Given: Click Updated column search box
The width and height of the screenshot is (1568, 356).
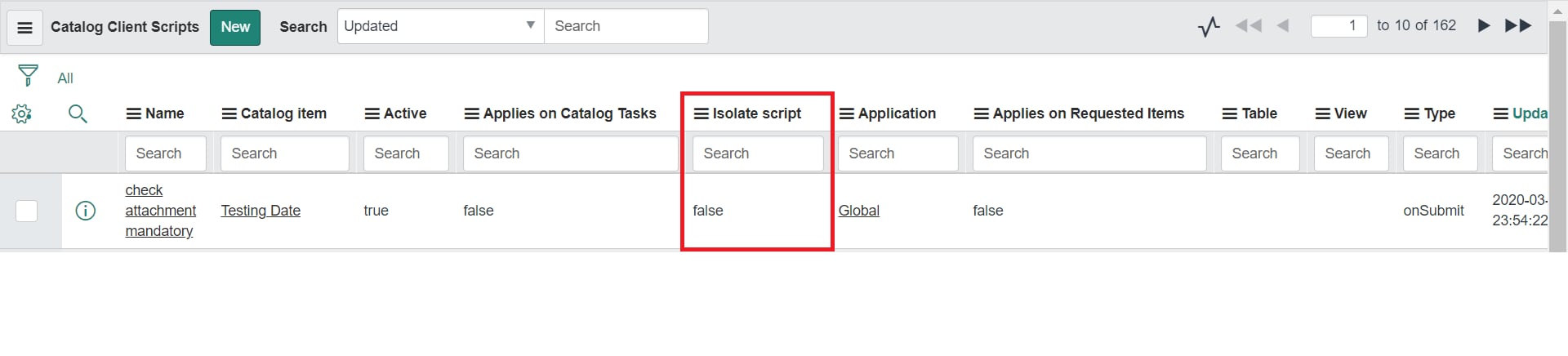Looking at the screenshot, I should click(x=1520, y=154).
